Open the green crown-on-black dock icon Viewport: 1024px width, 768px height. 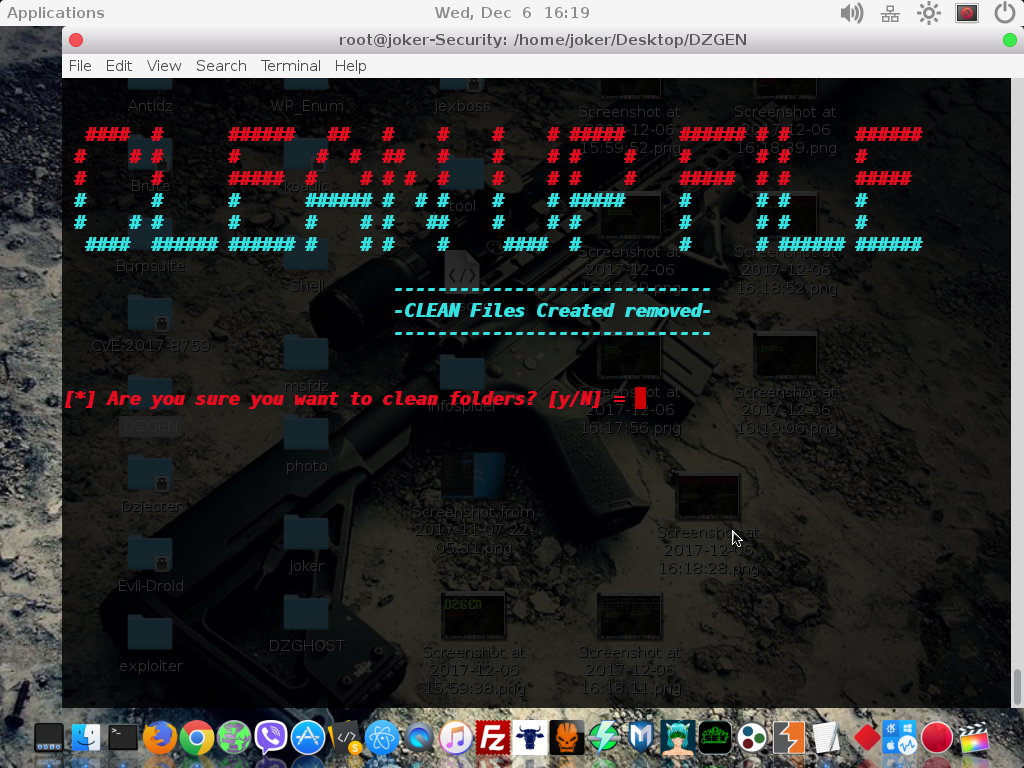714,738
